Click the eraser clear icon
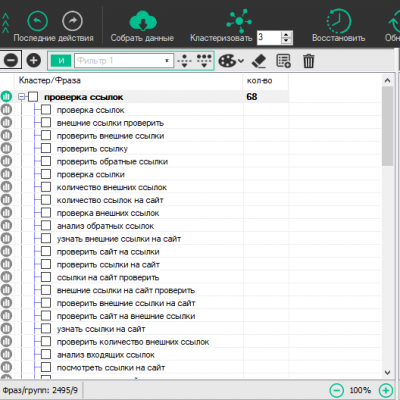Screen dimensions: 400x400 pos(259,61)
